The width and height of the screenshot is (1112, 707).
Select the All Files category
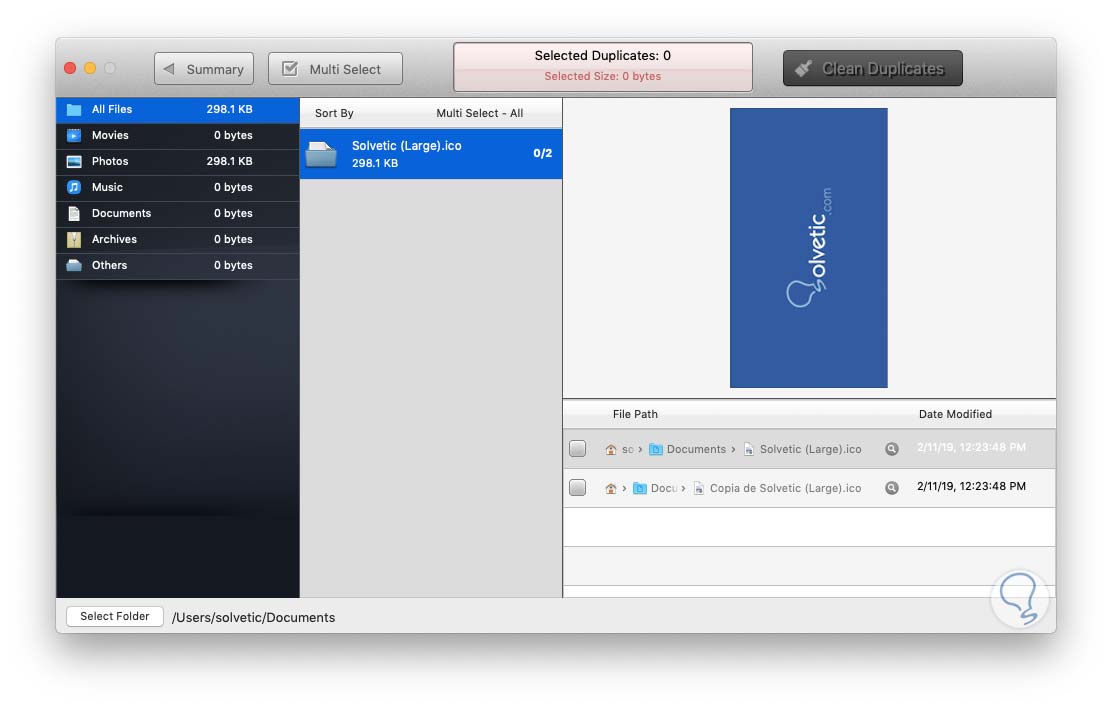(177, 110)
